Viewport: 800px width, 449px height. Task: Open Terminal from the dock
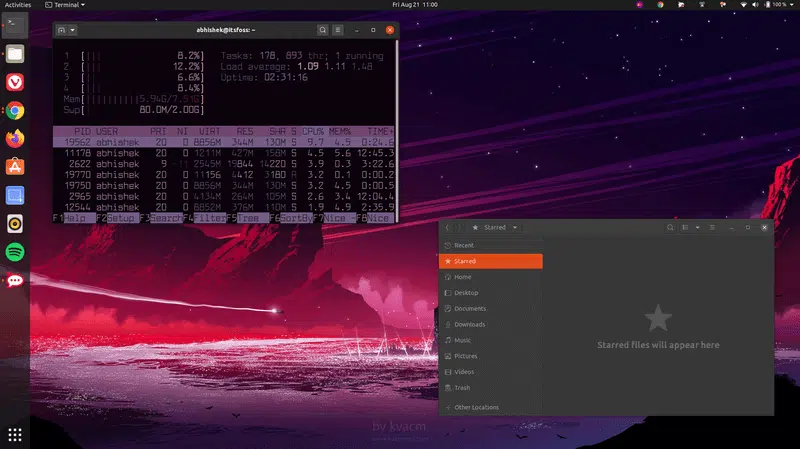pos(15,25)
